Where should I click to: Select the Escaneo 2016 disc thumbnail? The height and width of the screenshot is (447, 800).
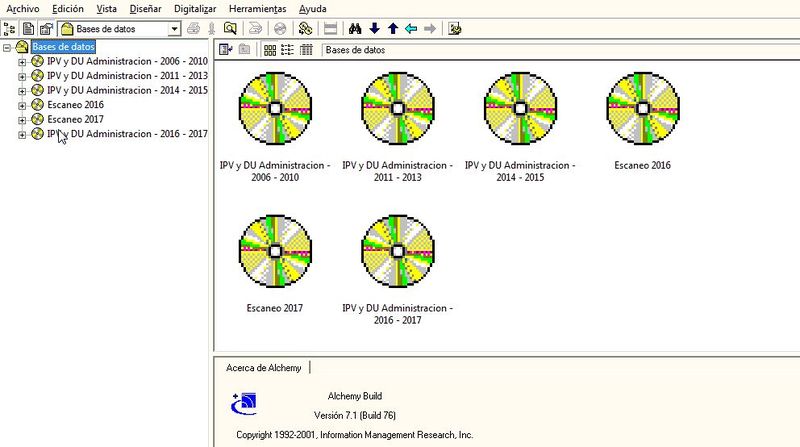[x=642, y=108]
